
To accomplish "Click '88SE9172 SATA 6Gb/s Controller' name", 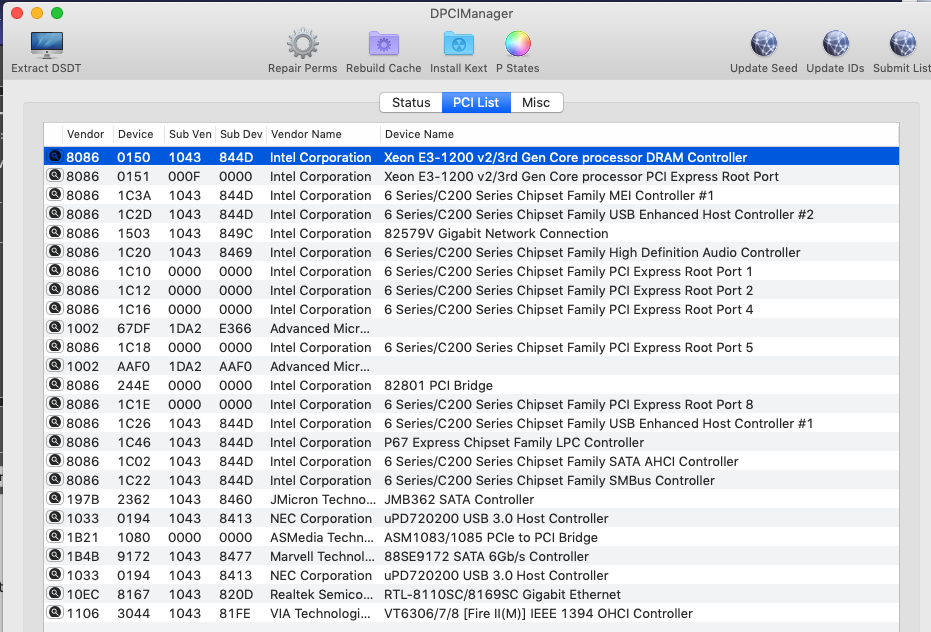I will pos(486,557).
